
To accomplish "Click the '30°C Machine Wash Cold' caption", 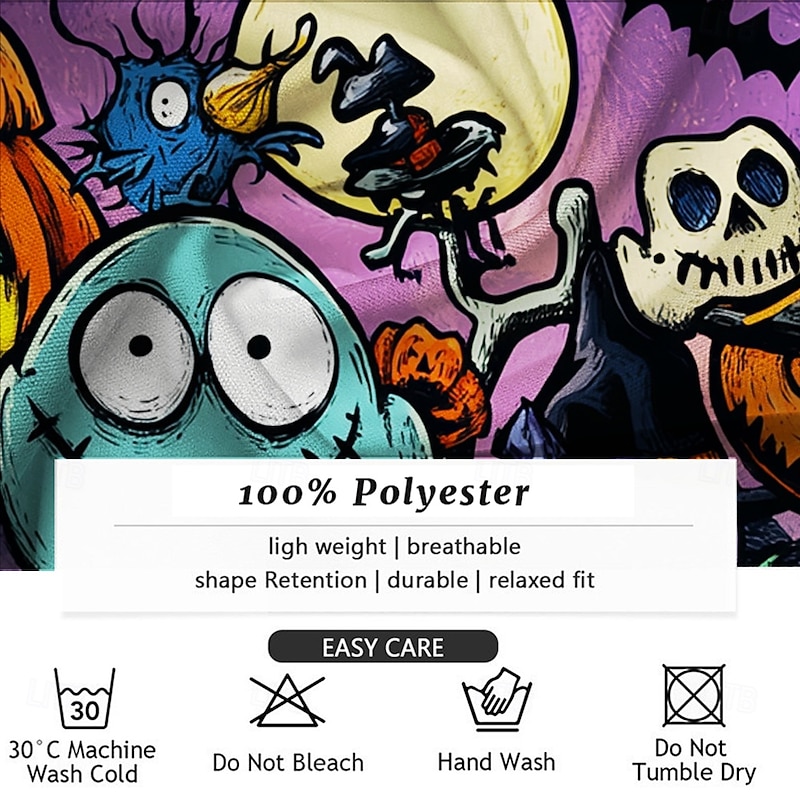I will 83,762.
